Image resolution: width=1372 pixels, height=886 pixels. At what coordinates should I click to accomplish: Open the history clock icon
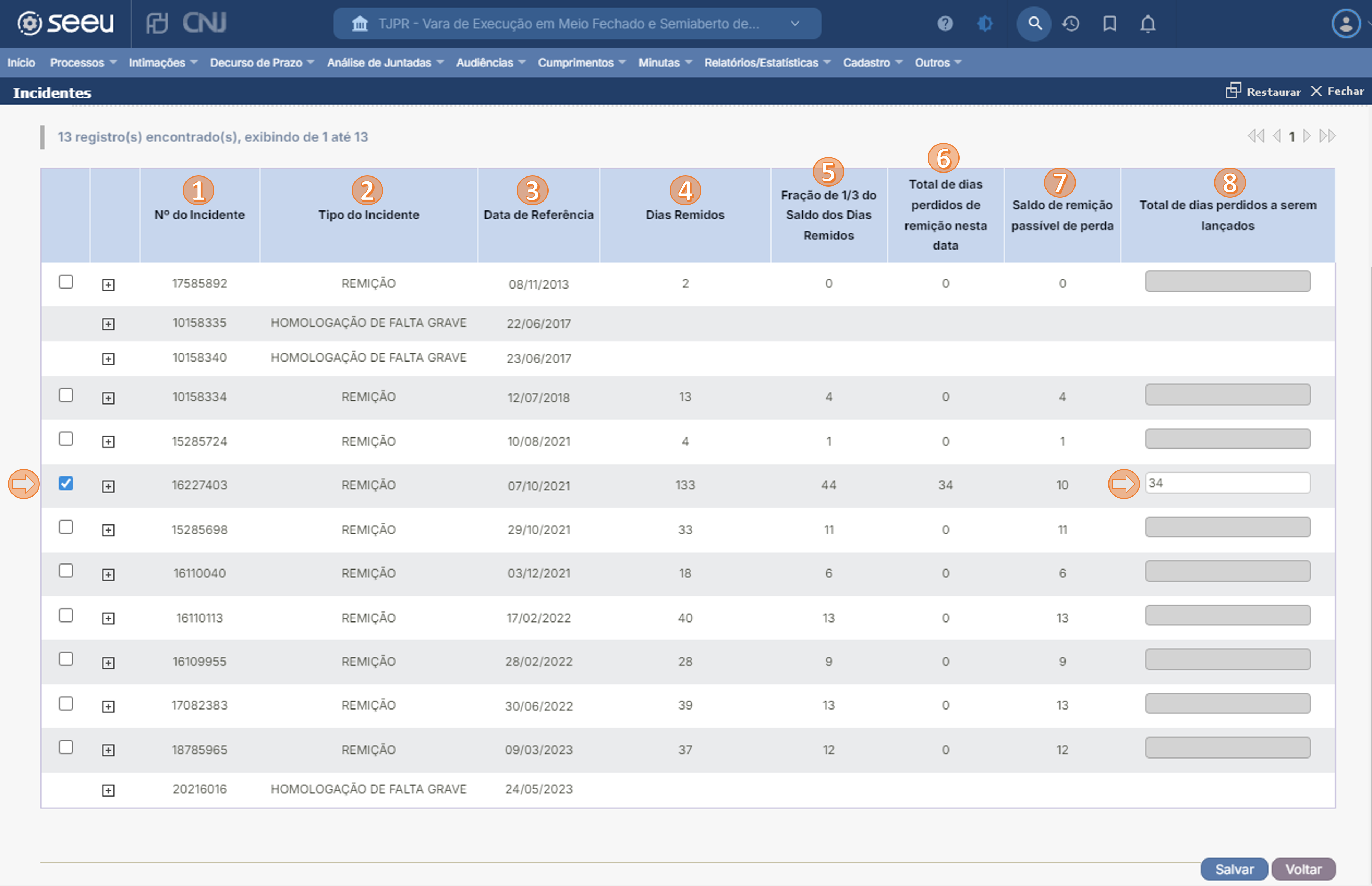(x=1071, y=24)
